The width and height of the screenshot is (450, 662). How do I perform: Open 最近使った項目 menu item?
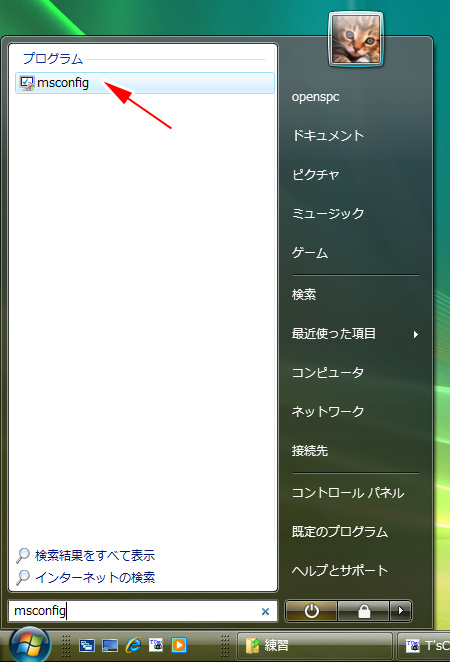pyautogui.click(x=333, y=334)
